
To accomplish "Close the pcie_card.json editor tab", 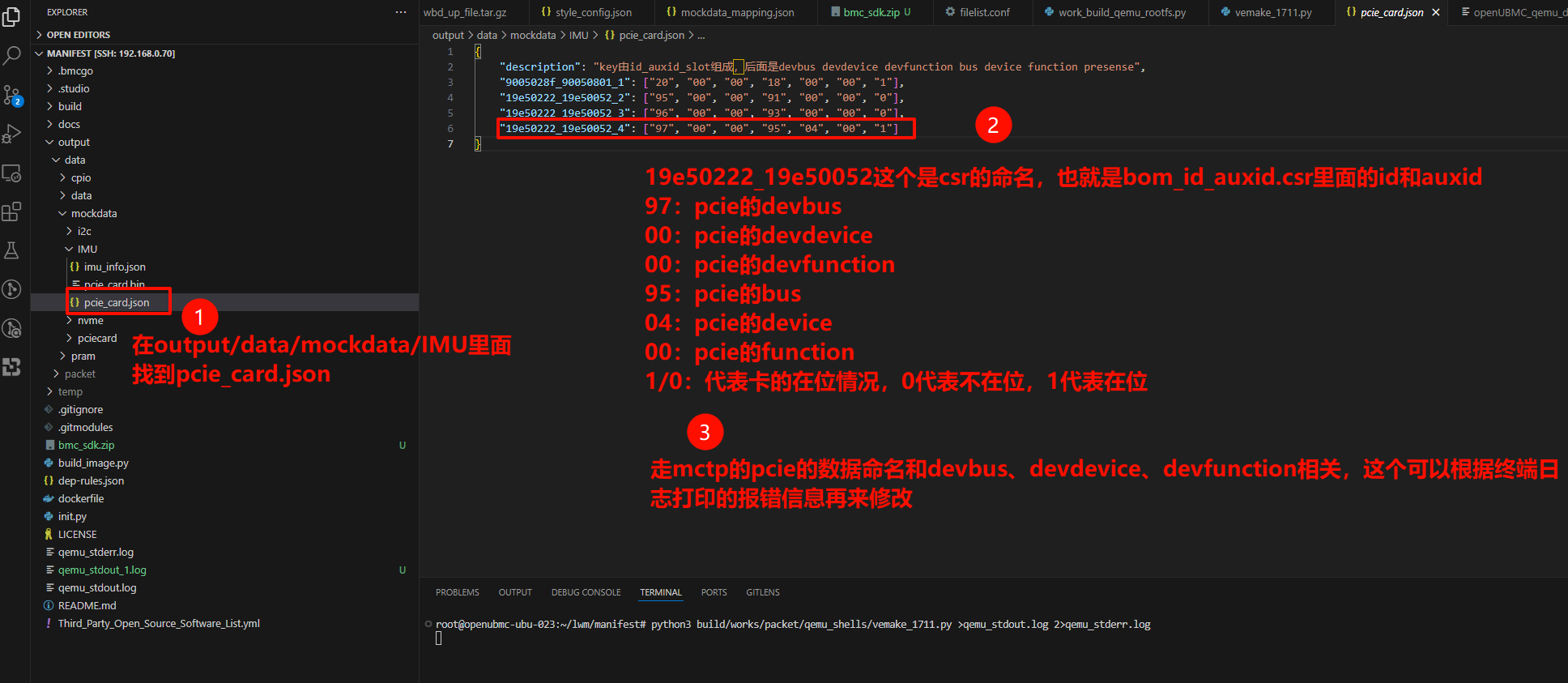I will [x=1436, y=12].
